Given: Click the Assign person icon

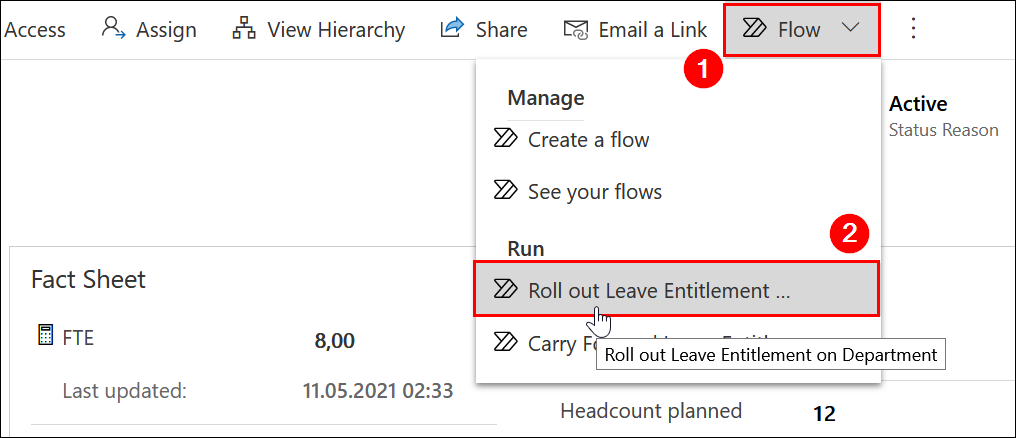Looking at the screenshot, I should tap(113, 30).
